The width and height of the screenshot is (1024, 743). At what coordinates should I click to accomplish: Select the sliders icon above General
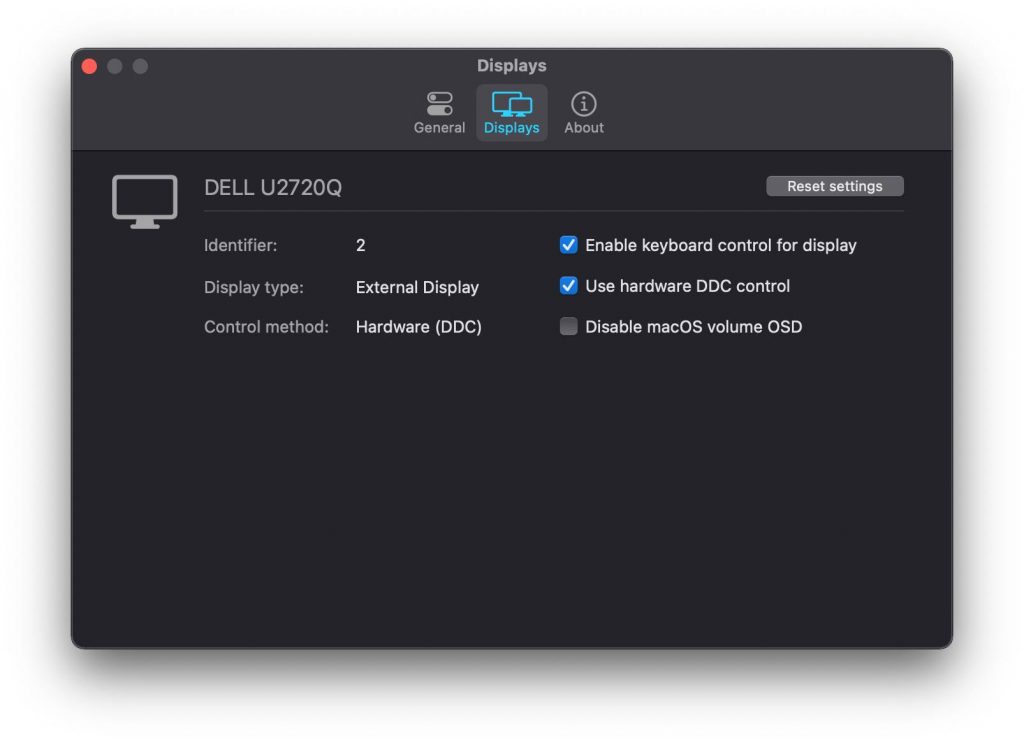click(x=439, y=101)
